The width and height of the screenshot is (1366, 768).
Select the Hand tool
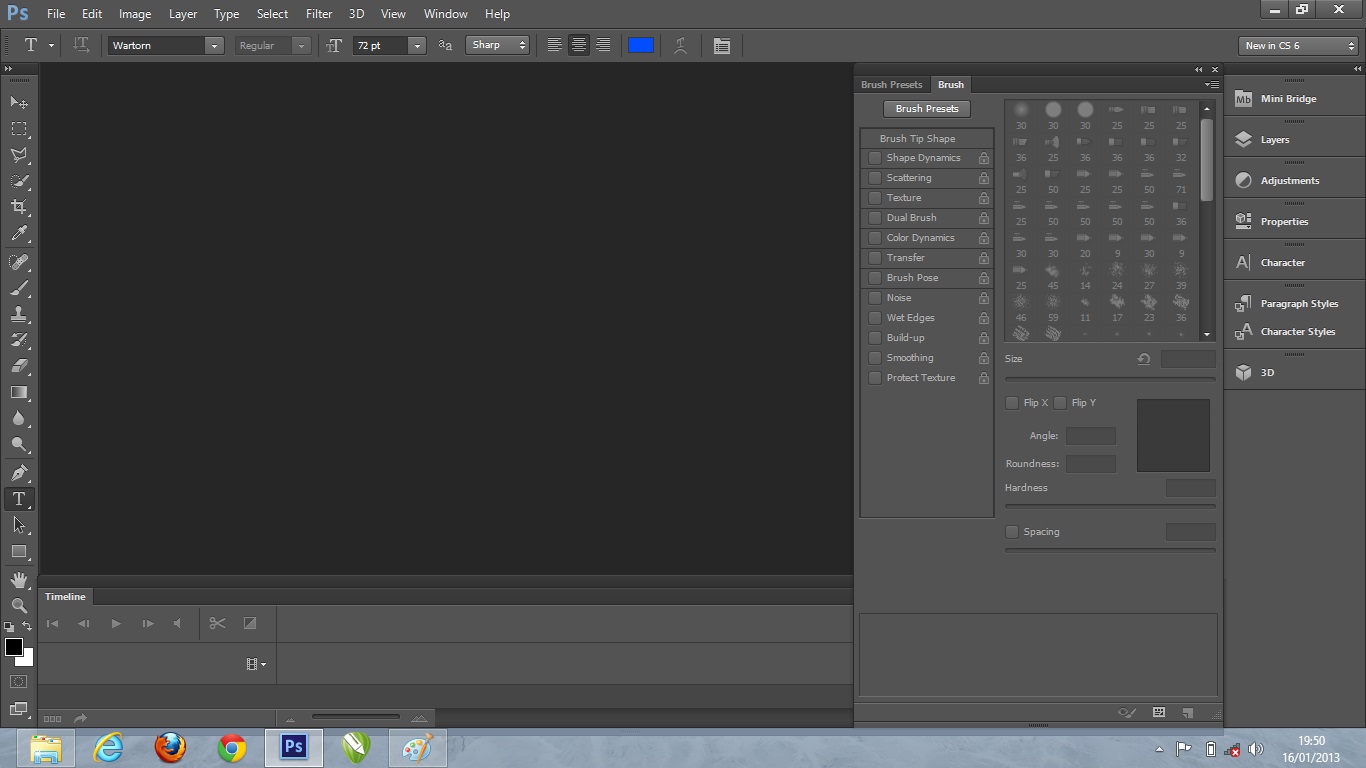19,580
